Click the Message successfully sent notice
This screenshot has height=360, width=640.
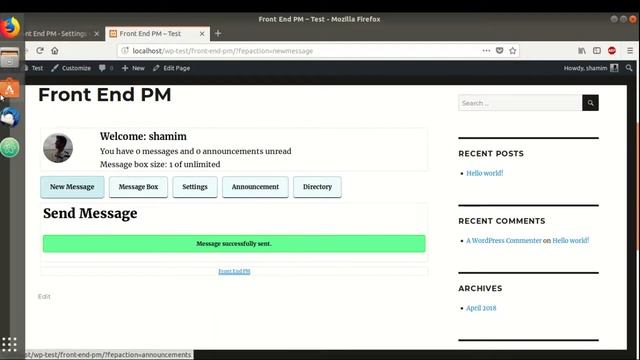click(x=234, y=244)
